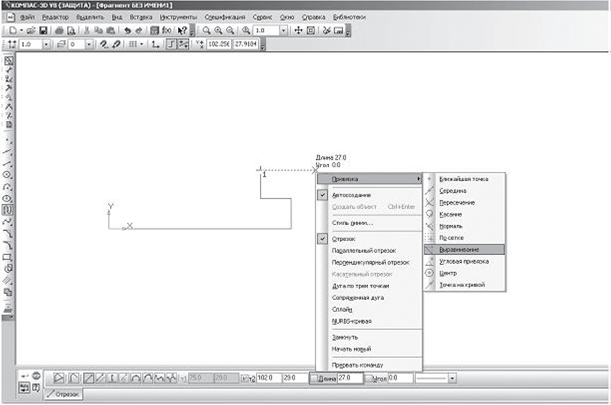
Task: Open the Инструменты menu
Action: coord(178,17)
